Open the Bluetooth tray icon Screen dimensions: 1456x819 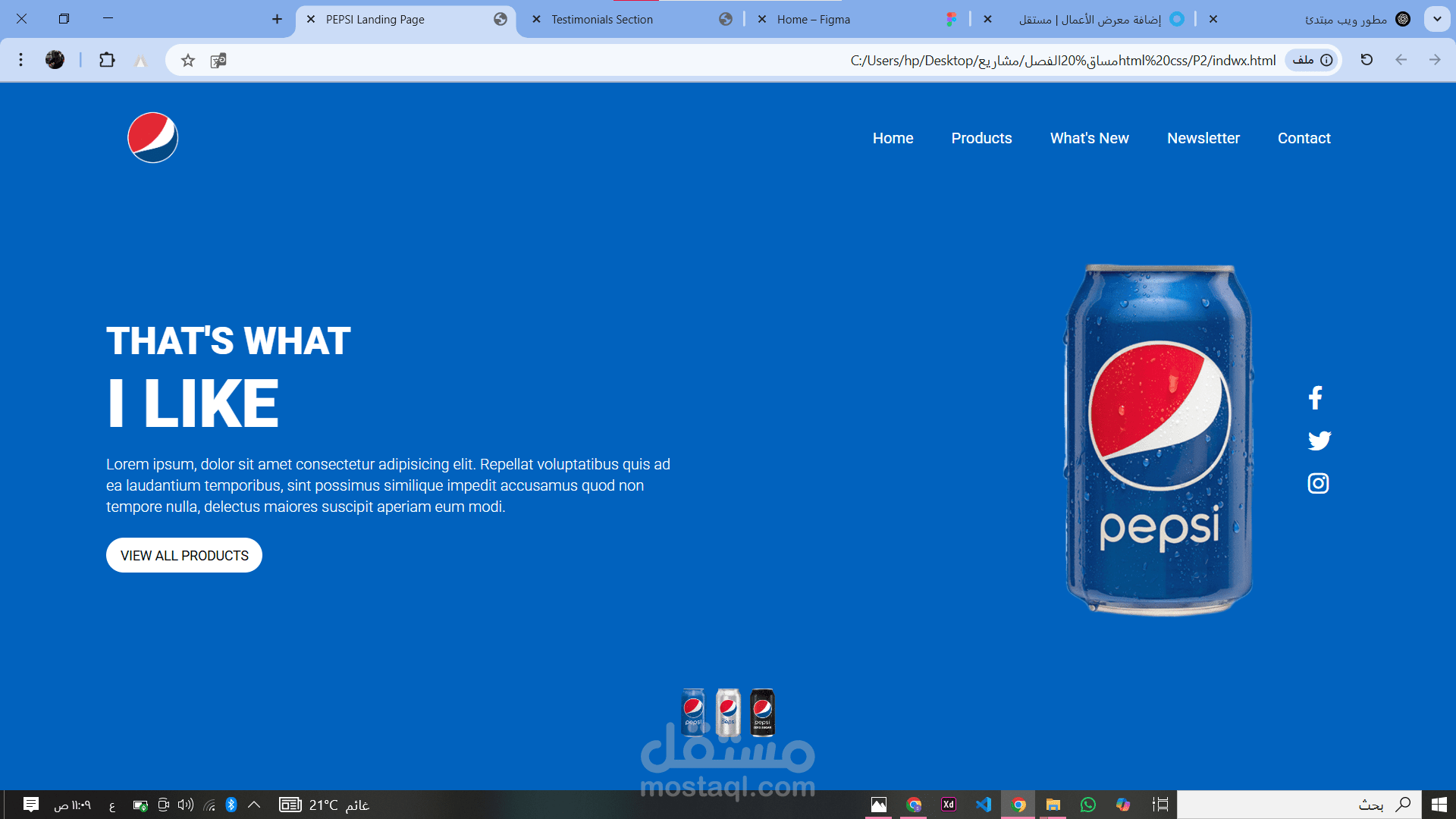click(231, 805)
